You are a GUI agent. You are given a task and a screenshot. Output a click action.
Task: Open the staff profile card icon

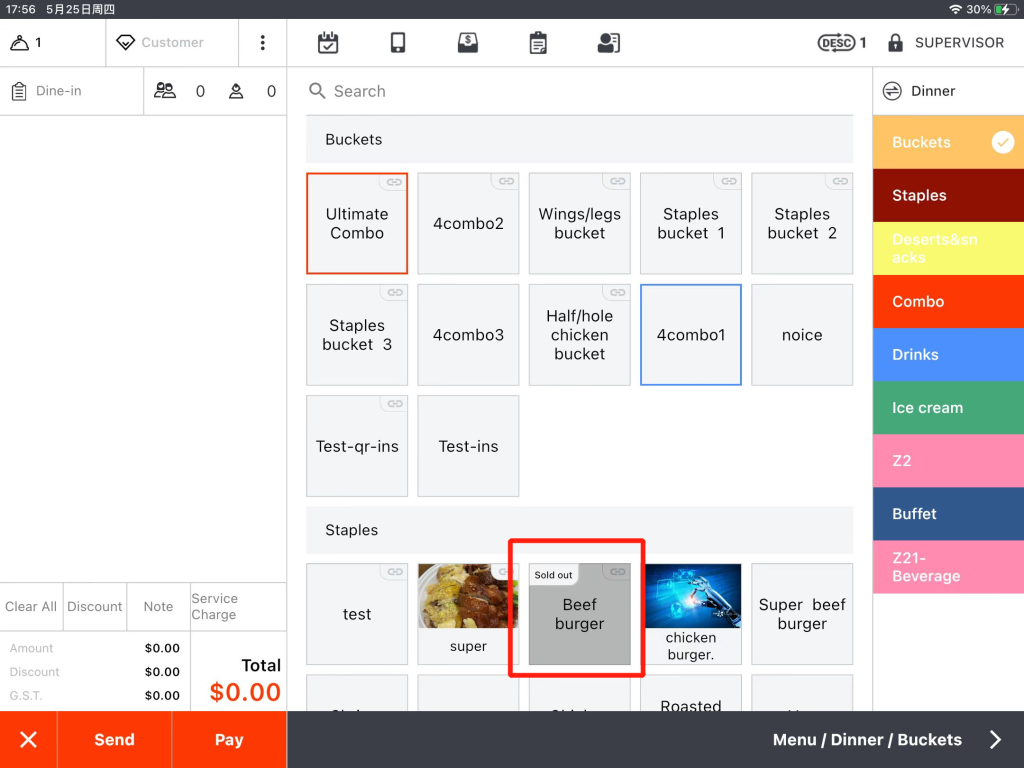tap(608, 43)
